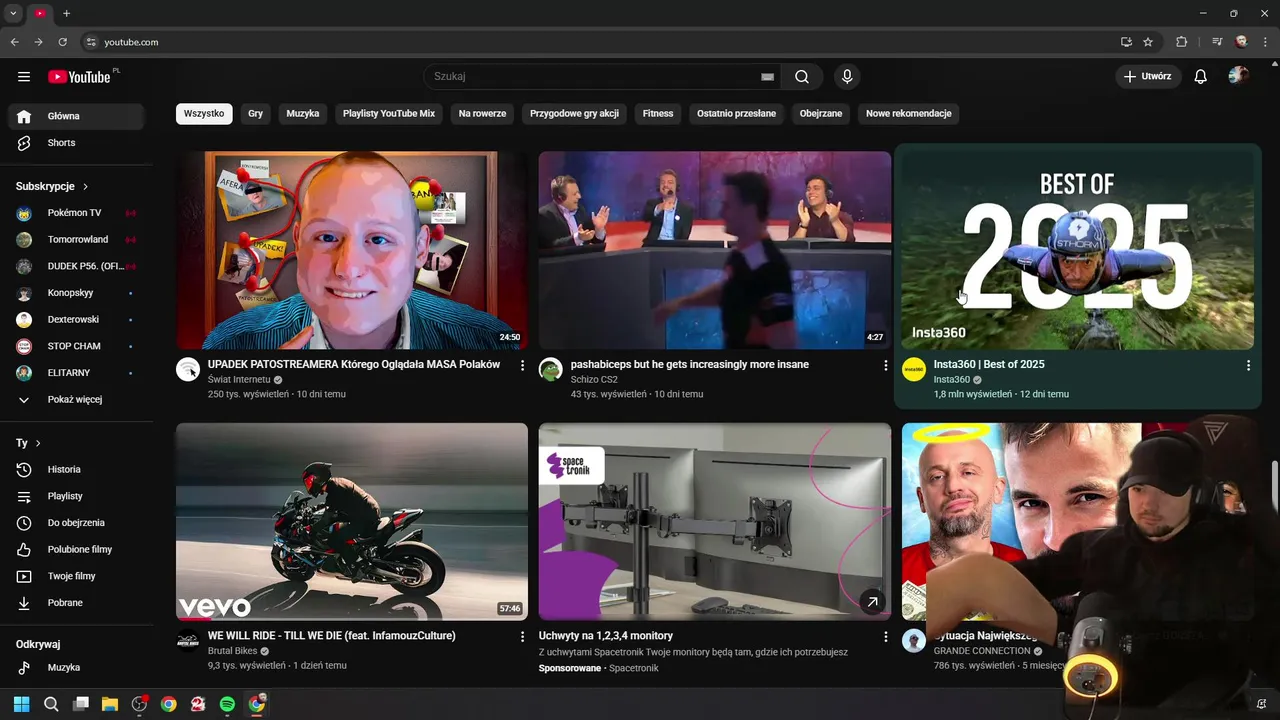Open Windows Start menu
The width and height of the screenshot is (1280, 720).
pos(22,704)
